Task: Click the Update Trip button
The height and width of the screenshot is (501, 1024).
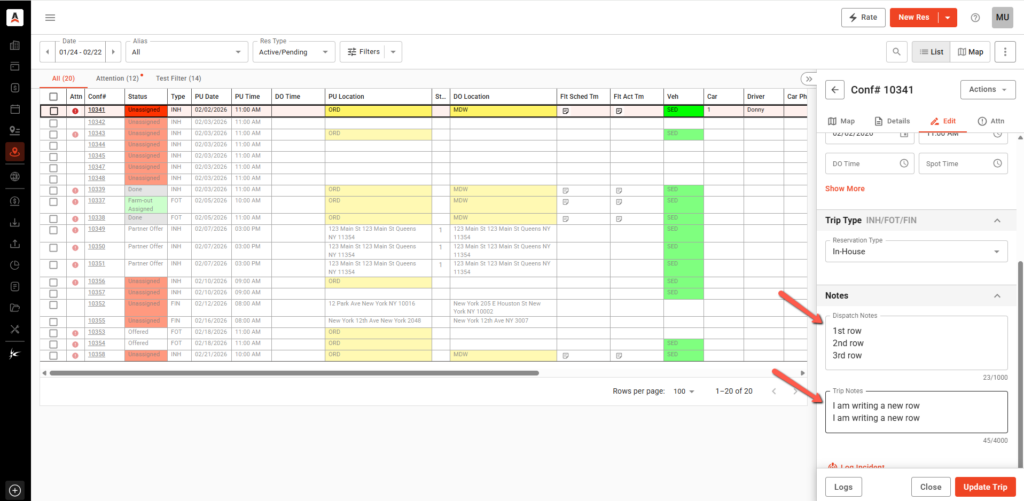Action: (985, 486)
